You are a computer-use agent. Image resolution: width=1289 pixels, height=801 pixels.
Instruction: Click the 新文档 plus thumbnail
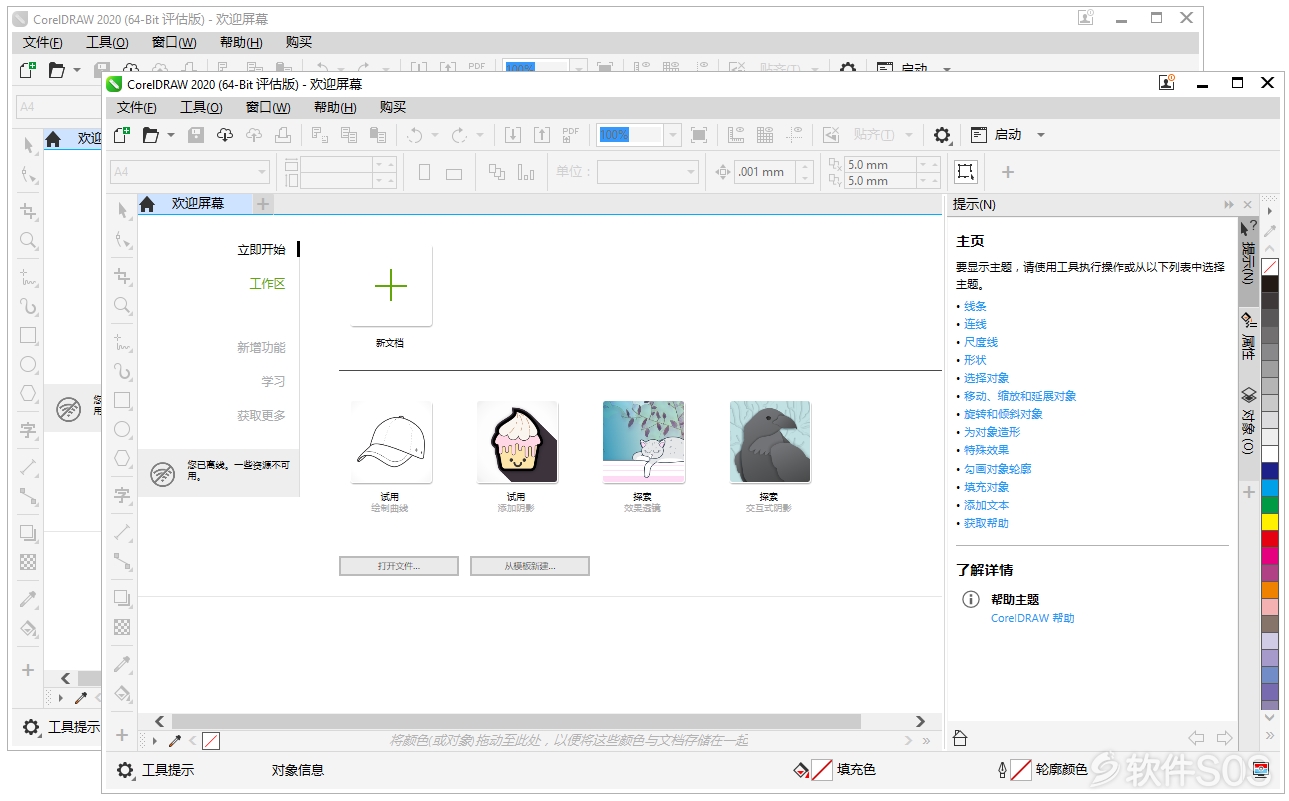point(391,286)
